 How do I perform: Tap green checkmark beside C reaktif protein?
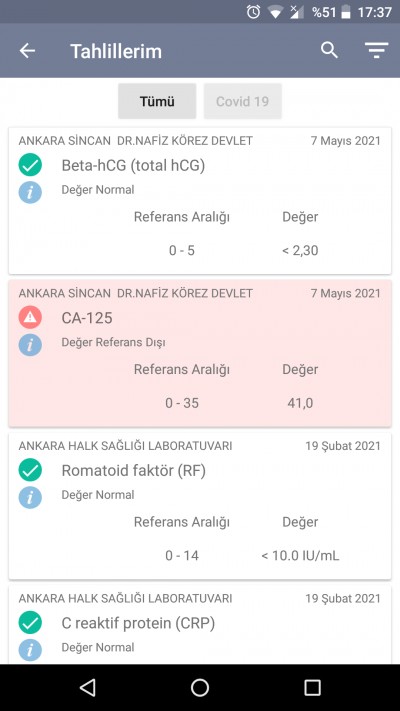coord(30,623)
